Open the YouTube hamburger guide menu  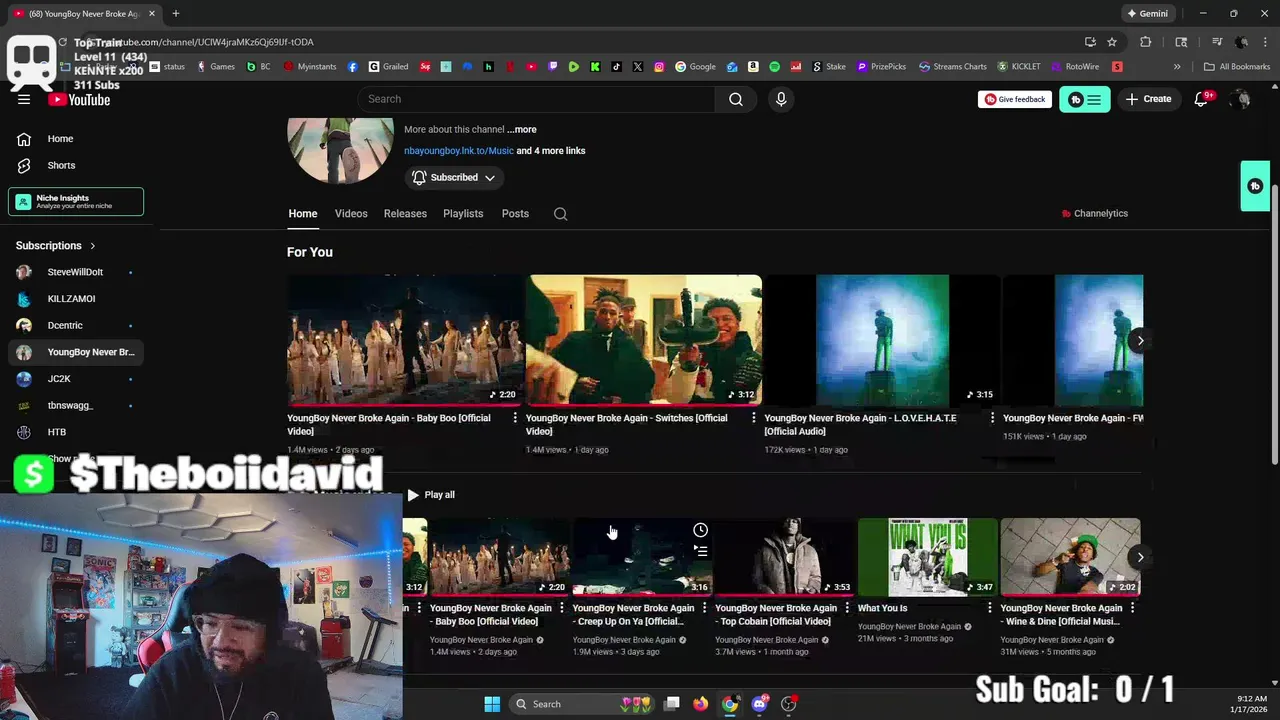(24, 99)
